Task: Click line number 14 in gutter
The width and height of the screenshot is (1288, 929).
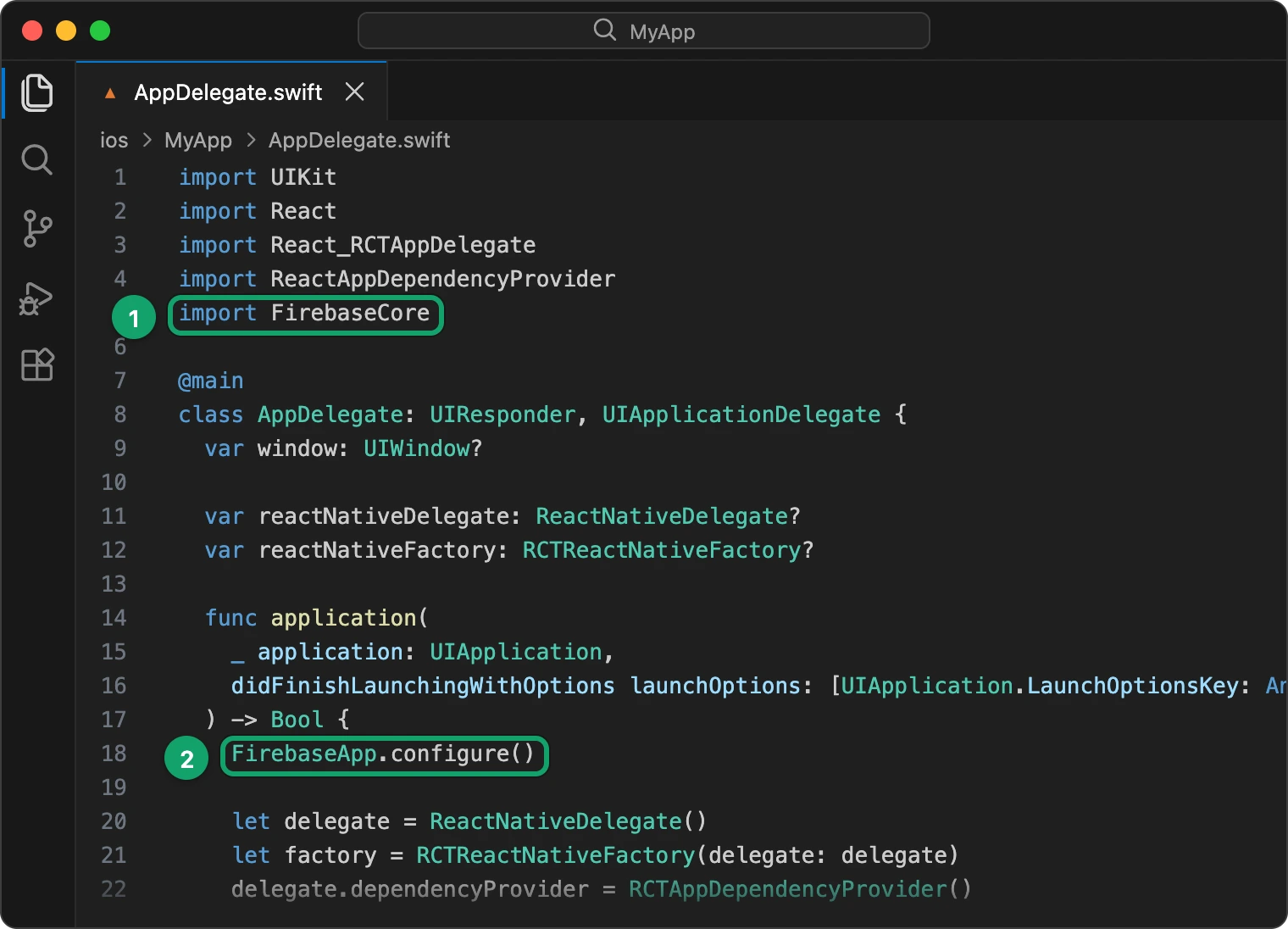Action: [114, 618]
